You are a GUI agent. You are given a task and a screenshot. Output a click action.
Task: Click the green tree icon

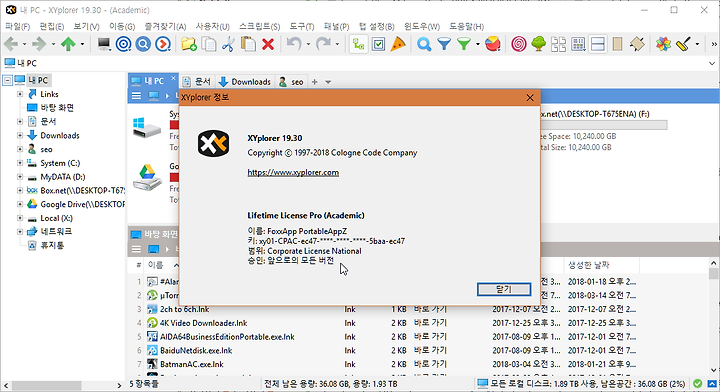[x=539, y=44]
